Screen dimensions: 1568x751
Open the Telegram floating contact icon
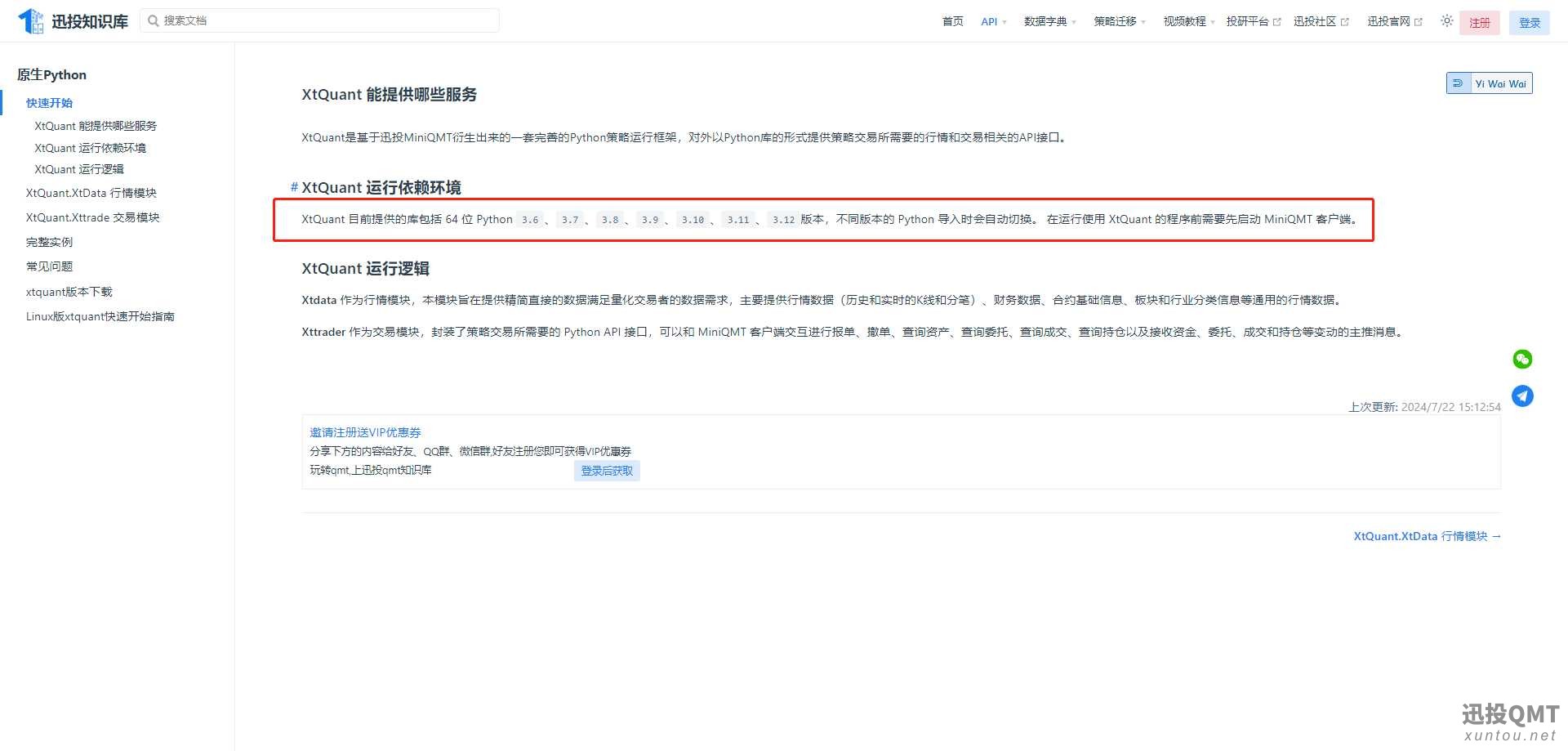click(x=1522, y=396)
